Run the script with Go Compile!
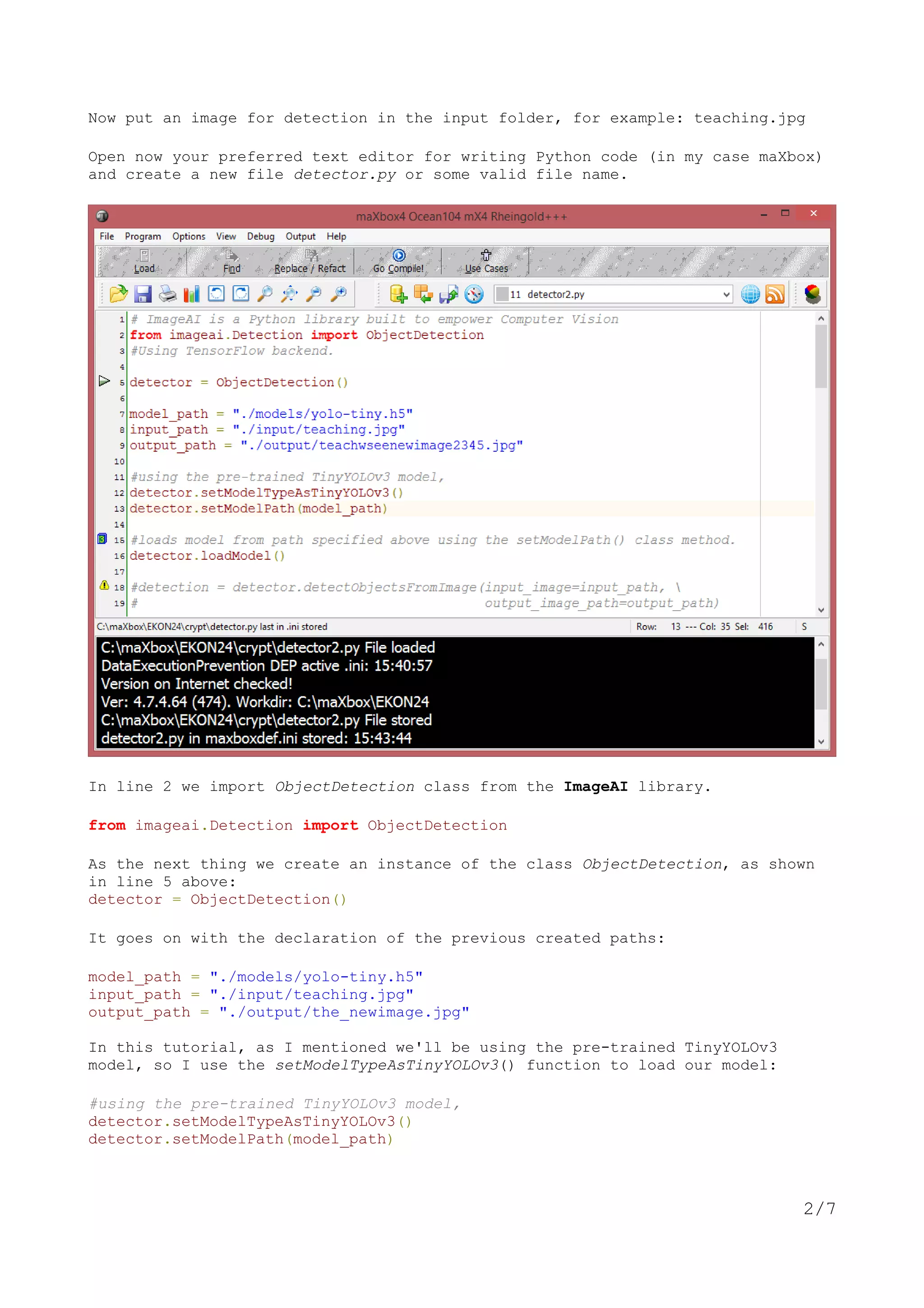Screen dimensions: 924x1308 pyautogui.click(x=398, y=262)
